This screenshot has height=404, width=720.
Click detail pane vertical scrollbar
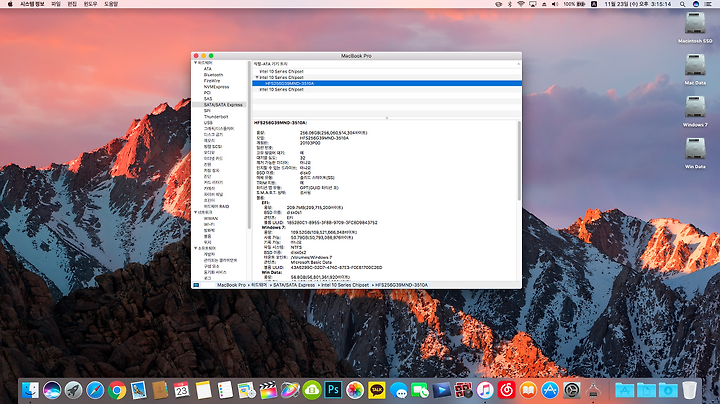pos(519,161)
